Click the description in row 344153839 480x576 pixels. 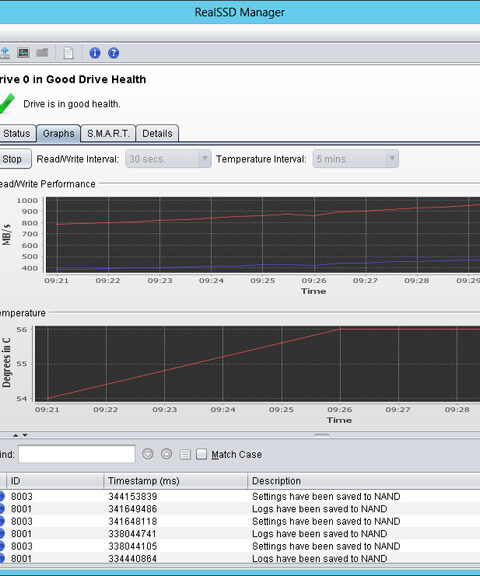point(326,496)
